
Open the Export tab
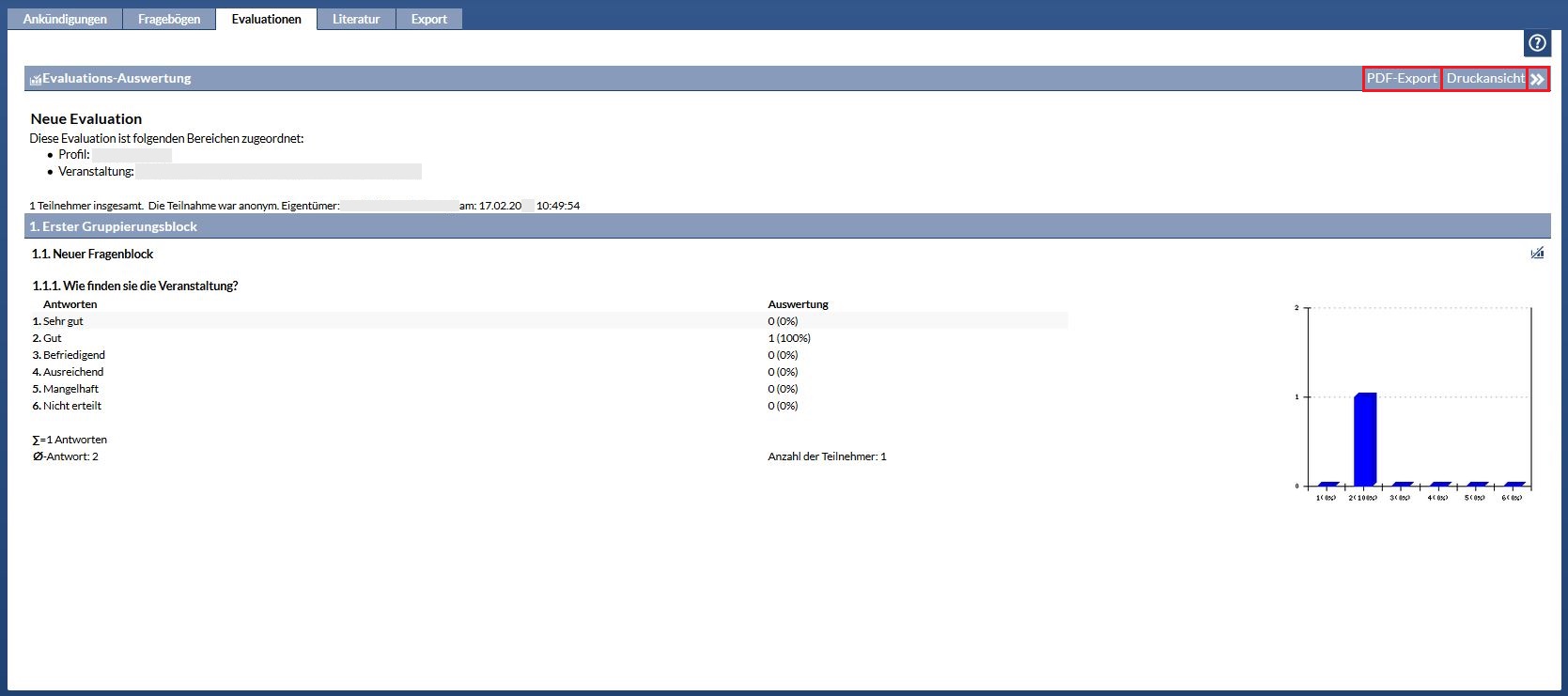pyautogui.click(x=429, y=19)
